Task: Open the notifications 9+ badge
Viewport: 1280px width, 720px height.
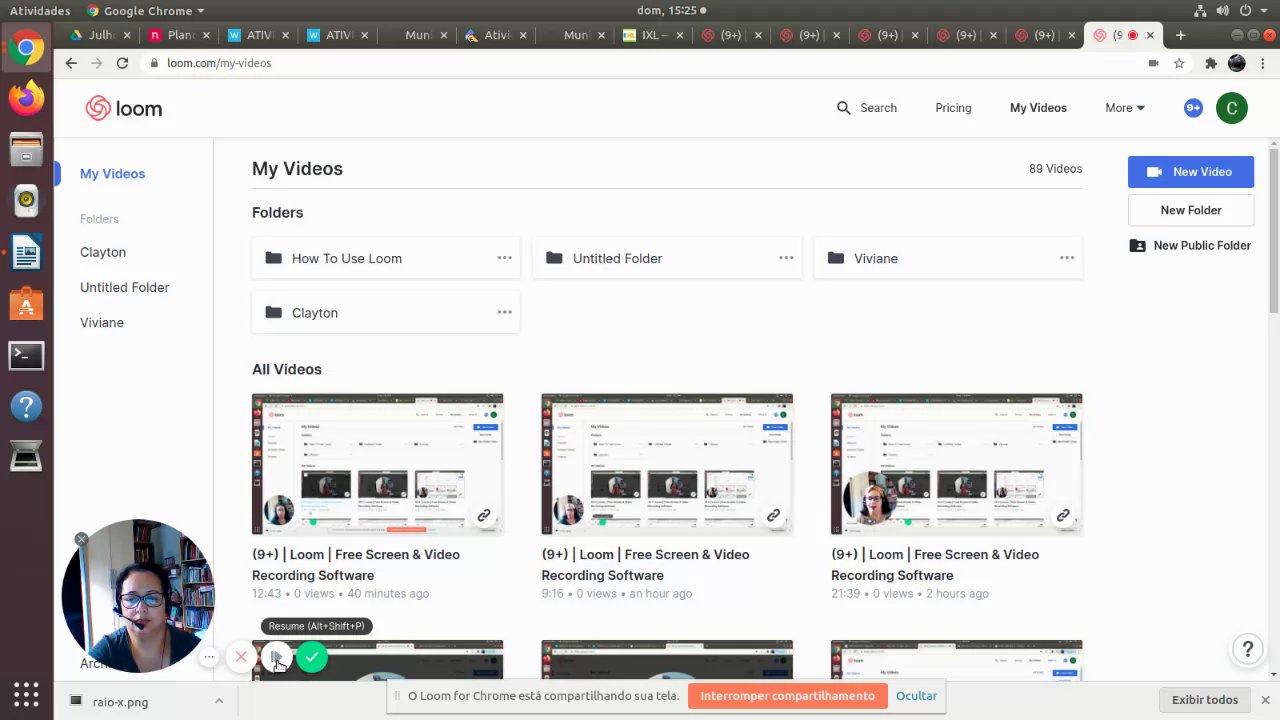Action: pos(1193,108)
